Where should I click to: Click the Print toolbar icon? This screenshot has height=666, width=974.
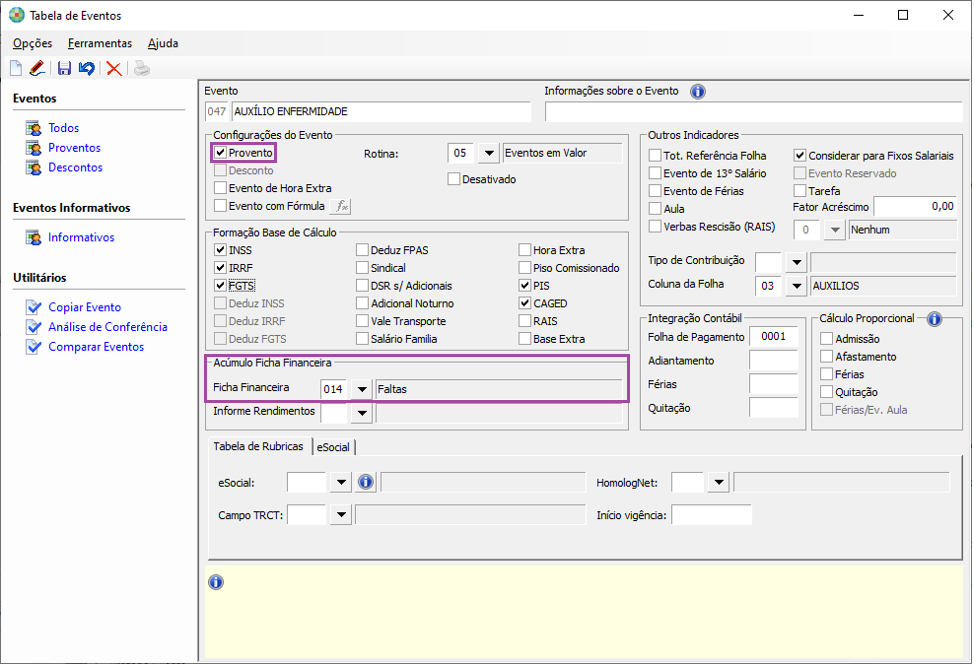(x=142, y=68)
